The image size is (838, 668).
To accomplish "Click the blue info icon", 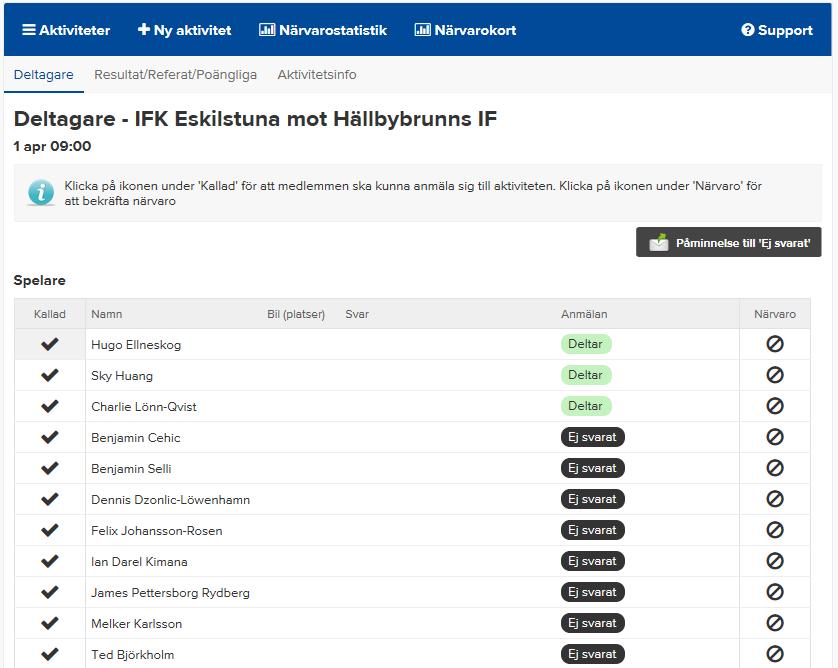I will tap(41, 192).
